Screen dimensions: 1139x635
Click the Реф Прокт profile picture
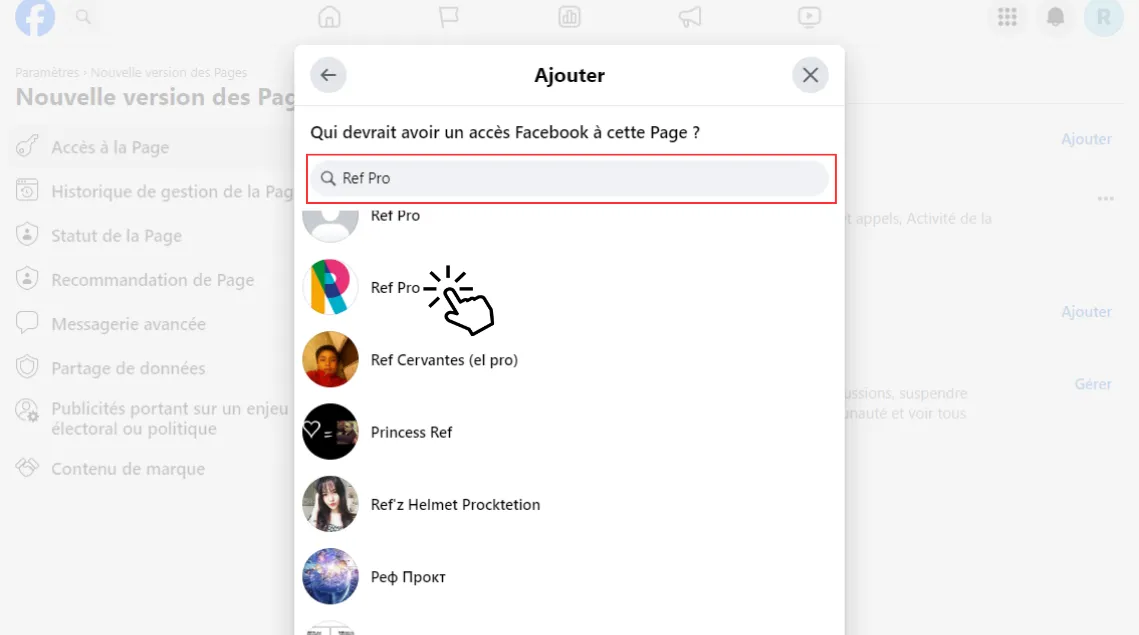click(331, 576)
